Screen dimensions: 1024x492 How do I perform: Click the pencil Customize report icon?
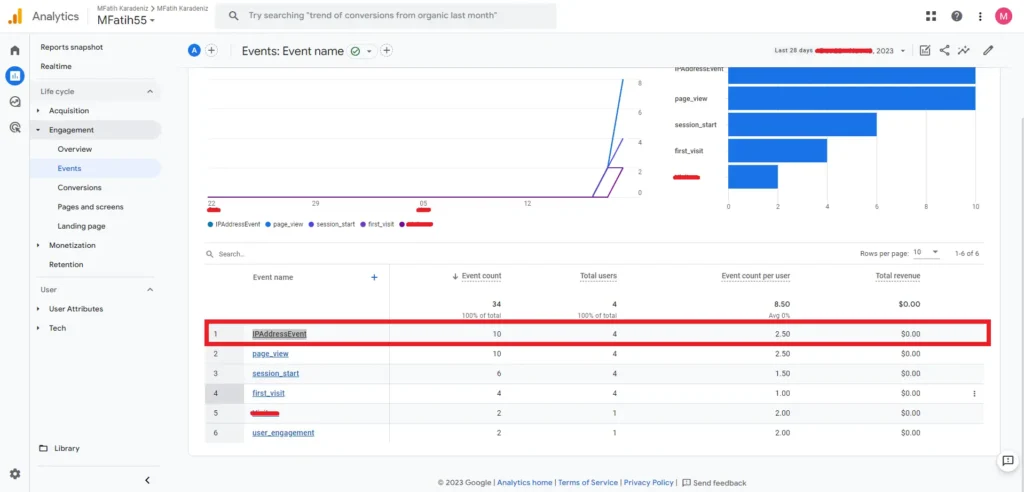[988, 50]
